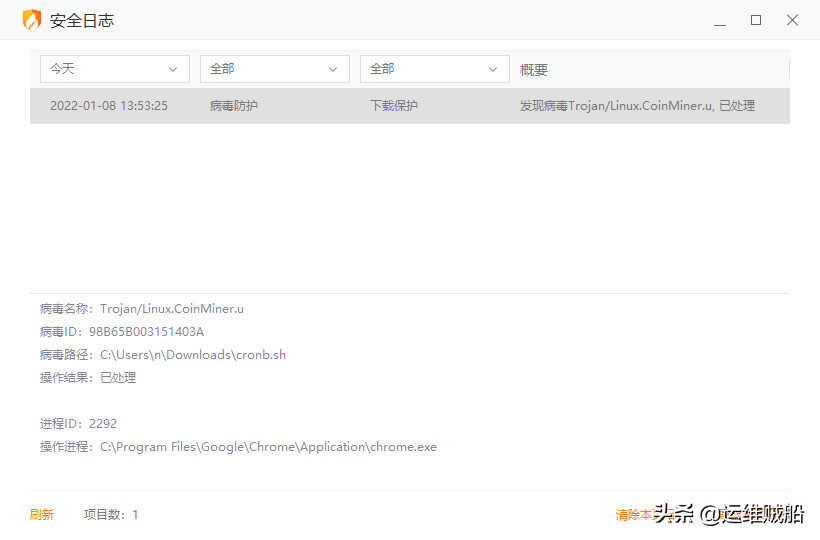
Task: Click the 下载保护 cell in the log row
Action: 393,106
